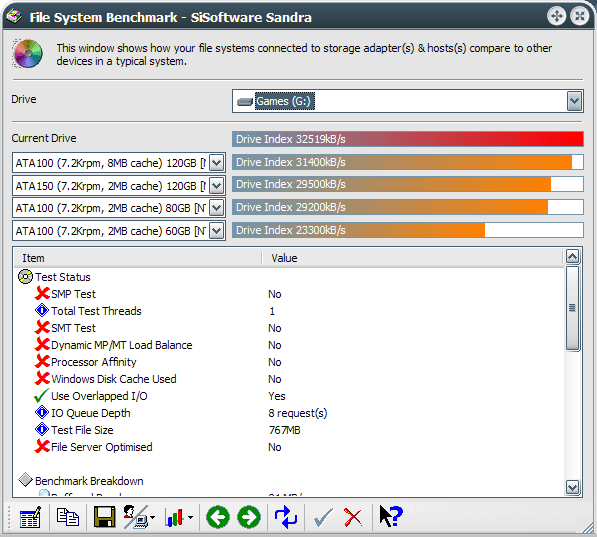
Task: Click the 8 request(s) value
Action: tap(298, 413)
